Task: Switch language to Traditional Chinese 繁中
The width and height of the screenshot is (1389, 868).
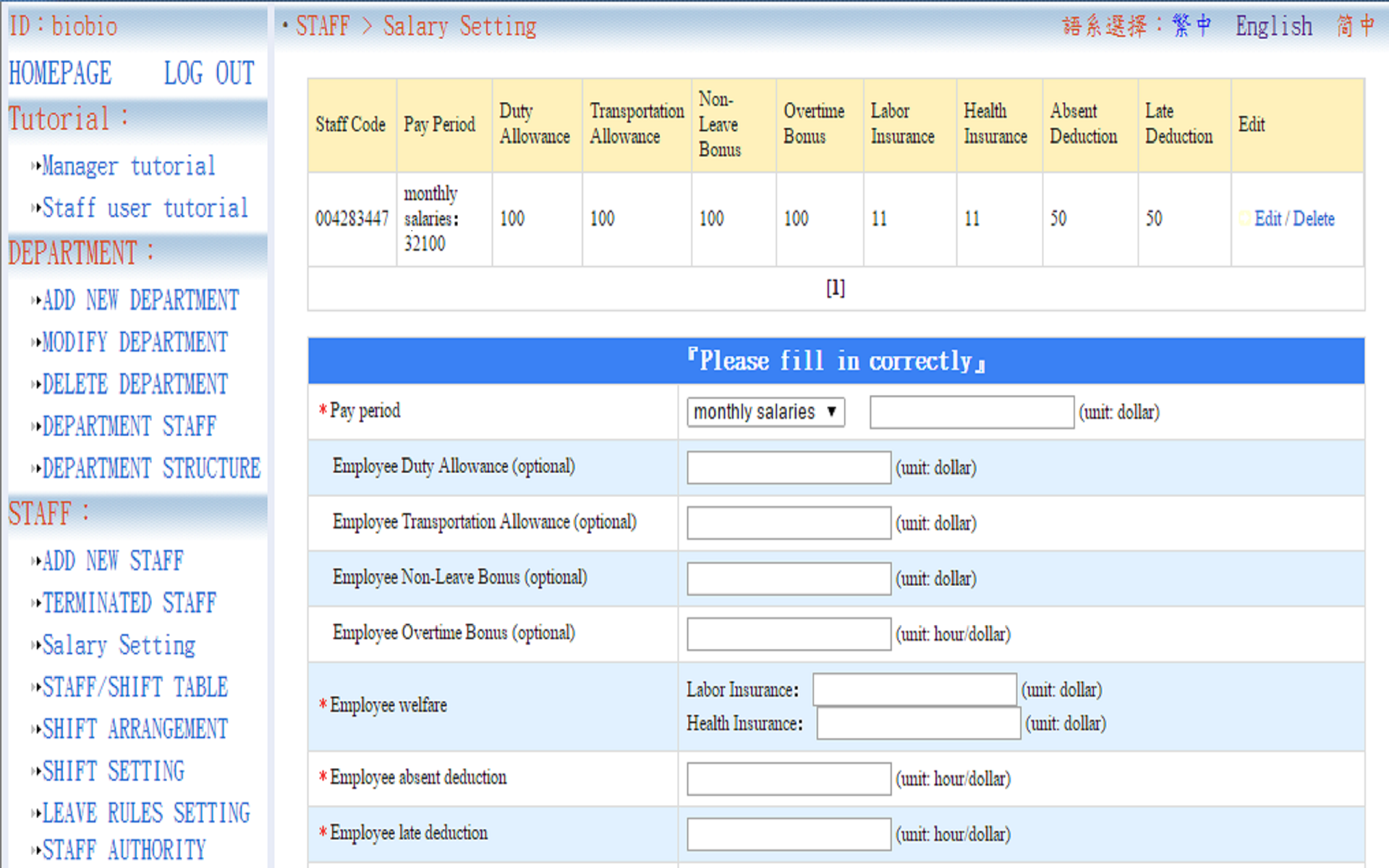Action: click(1191, 27)
